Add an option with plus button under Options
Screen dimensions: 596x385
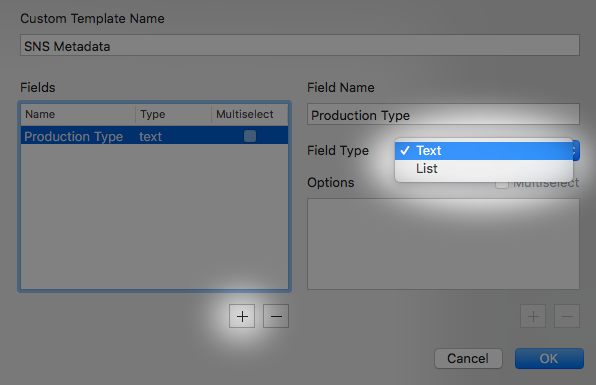(x=533, y=316)
